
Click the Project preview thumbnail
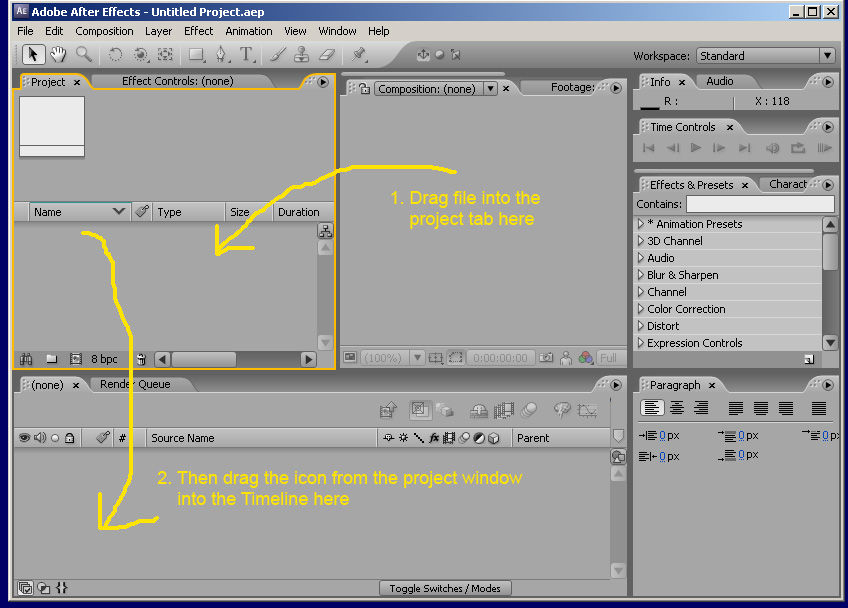[x=52, y=127]
